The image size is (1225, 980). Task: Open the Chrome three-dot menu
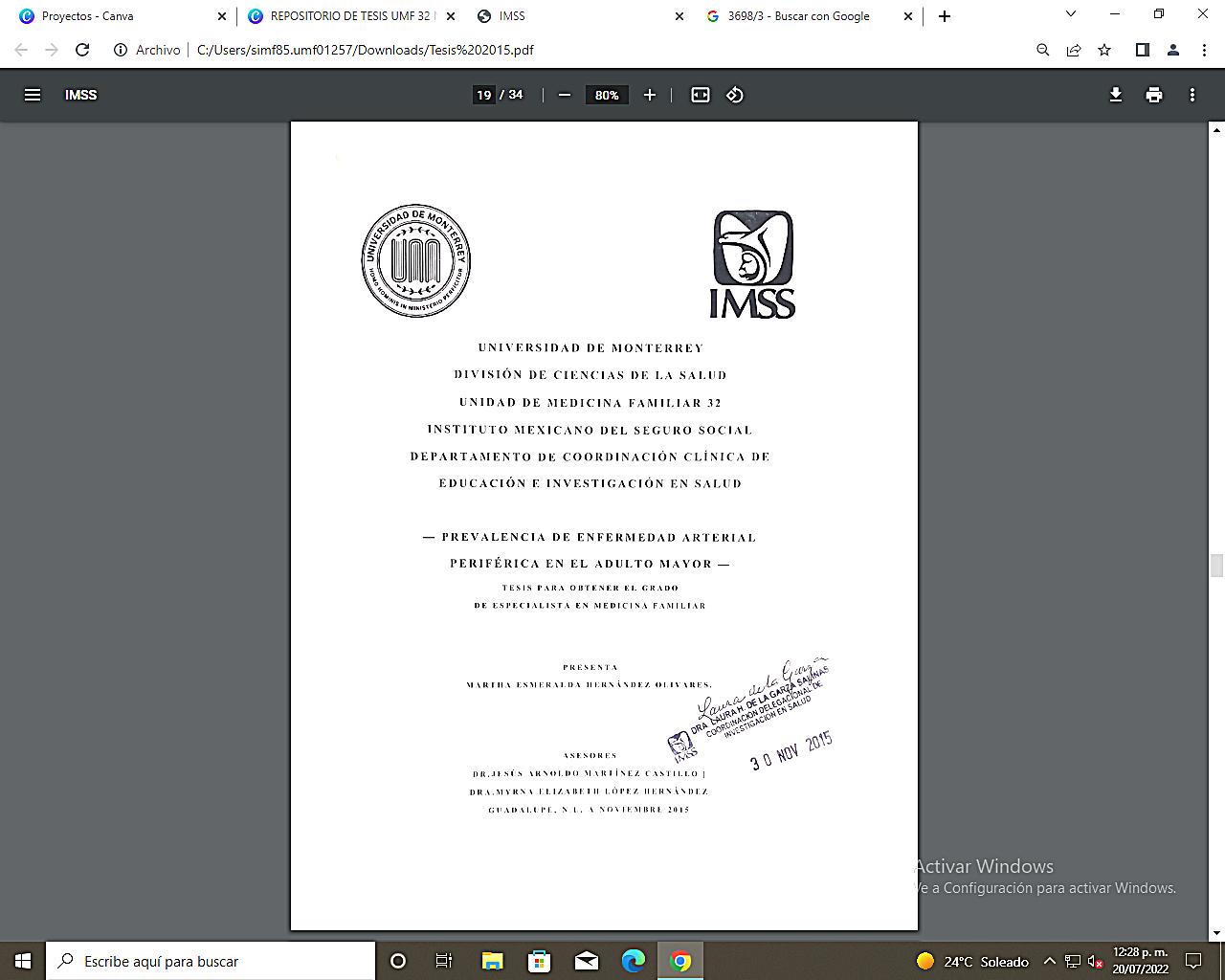1204,50
